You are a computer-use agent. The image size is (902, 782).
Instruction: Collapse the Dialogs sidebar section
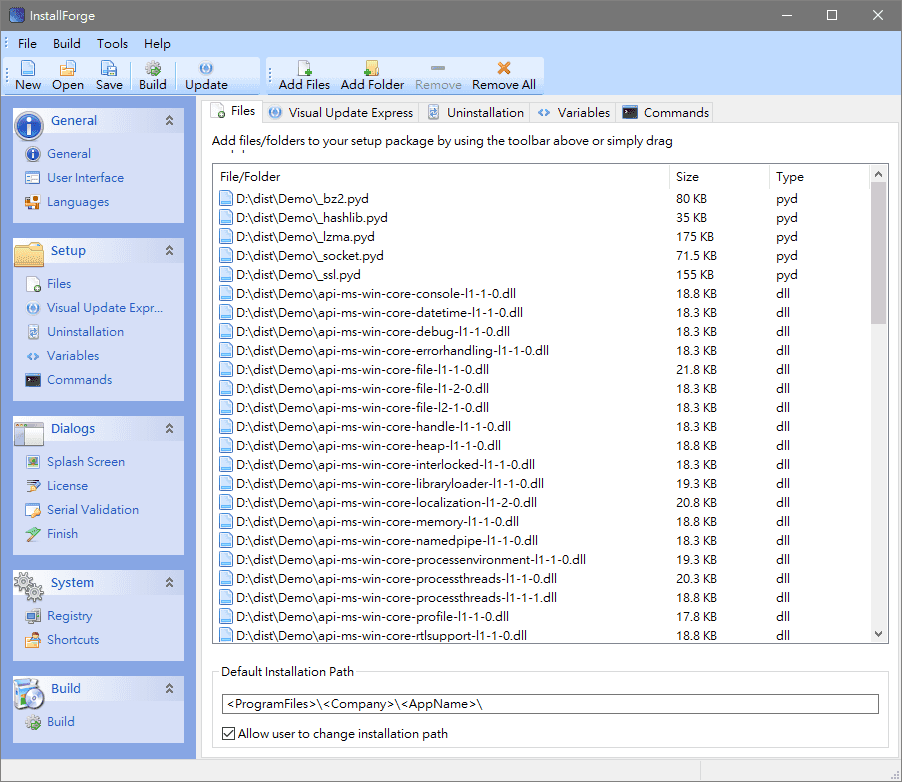169,428
